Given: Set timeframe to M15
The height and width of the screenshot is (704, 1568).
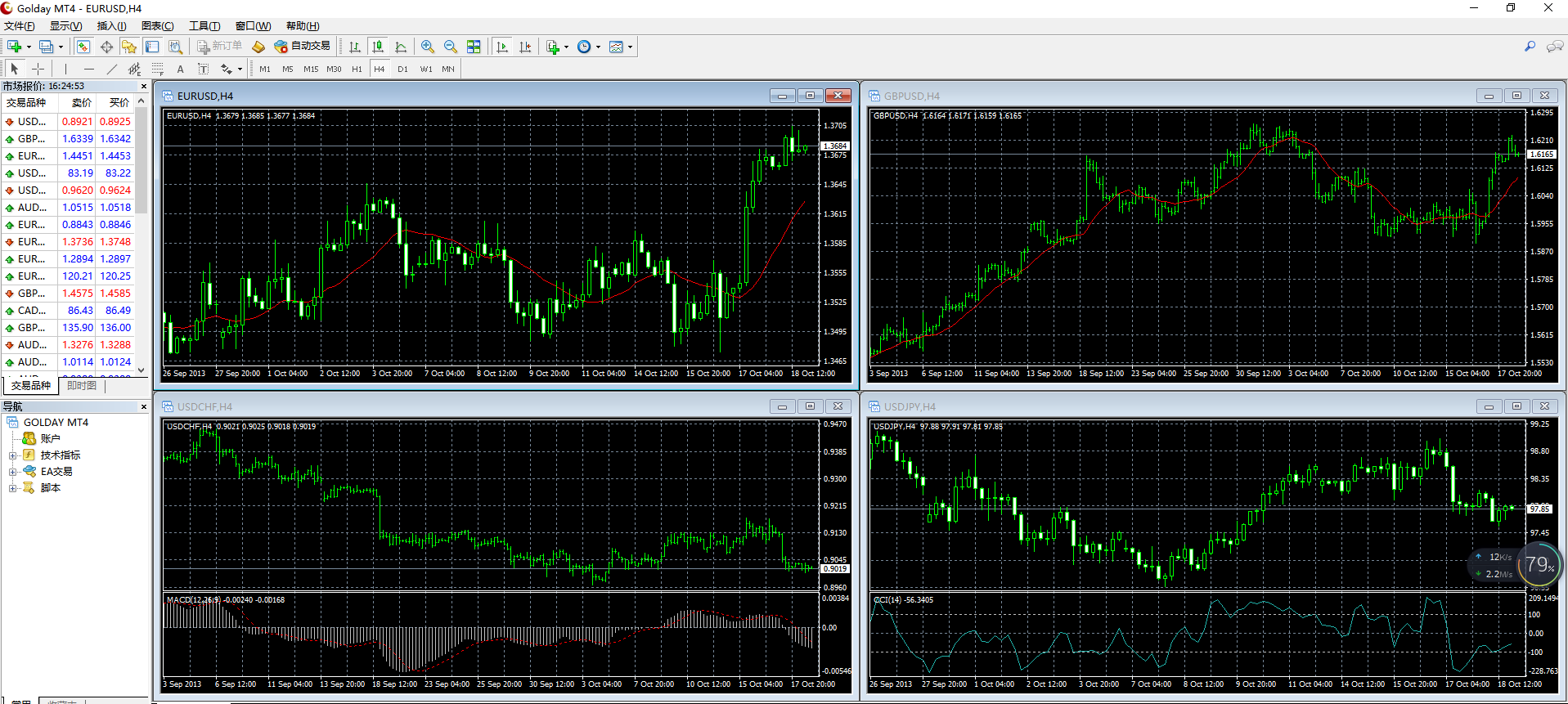Looking at the screenshot, I should pyautogui.click(x=311, y=69).
